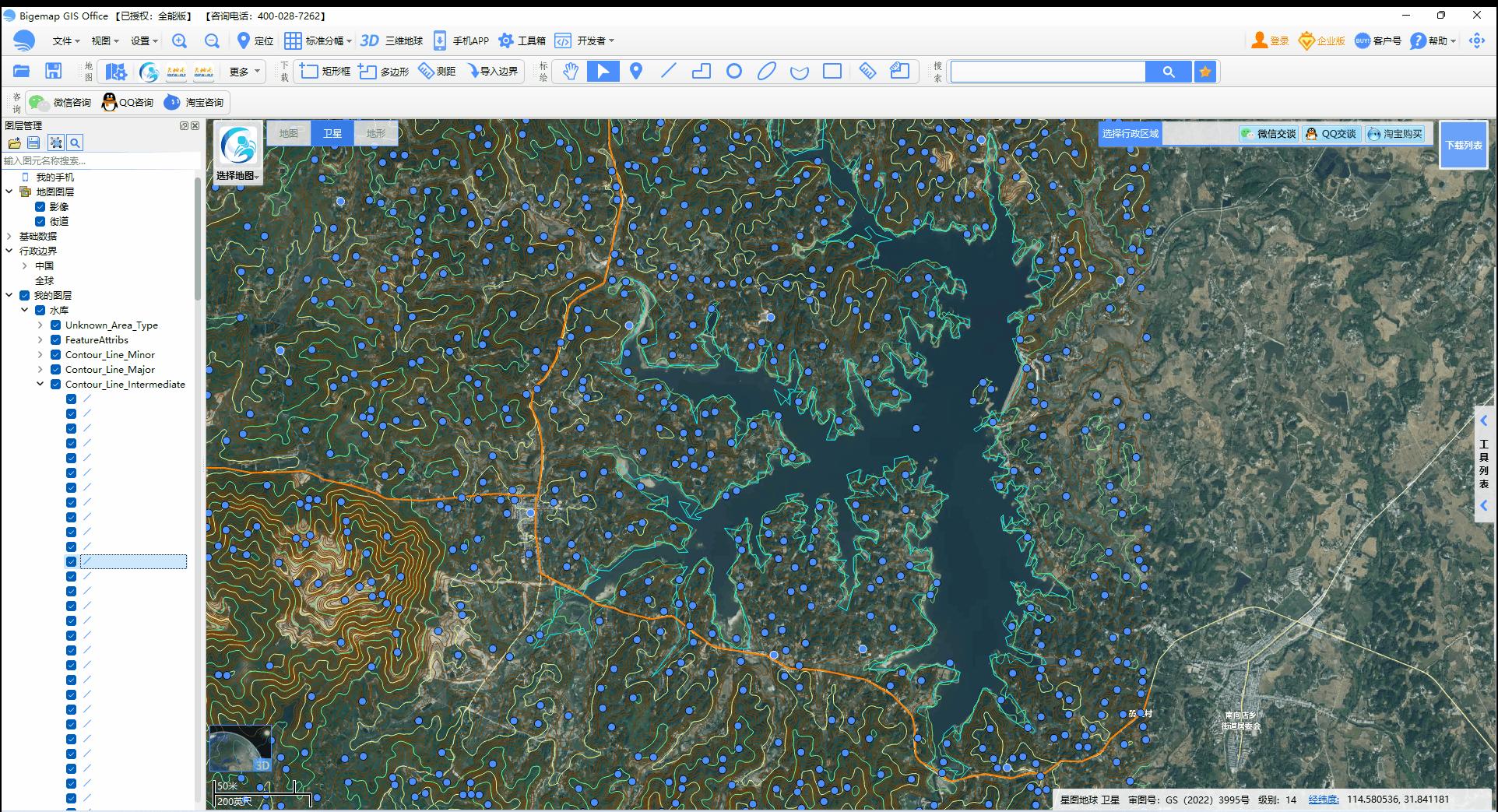
Task: Click the search magnifier button
Action: pos(1168,72)
